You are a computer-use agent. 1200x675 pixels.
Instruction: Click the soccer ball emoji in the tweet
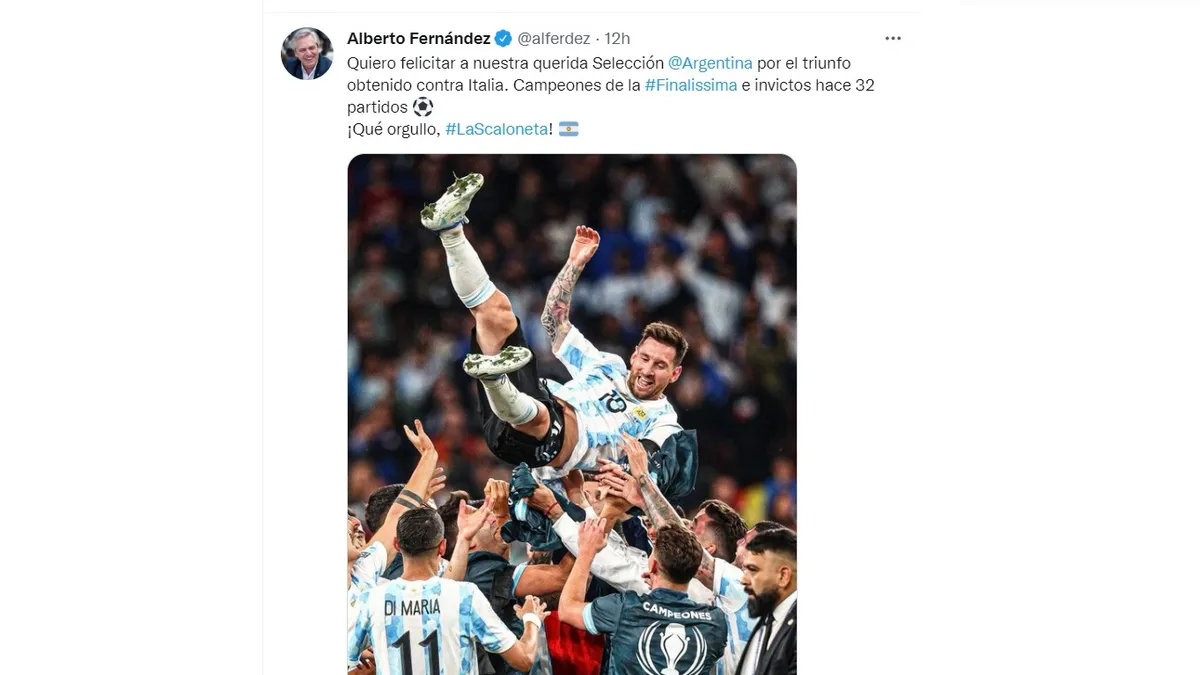tap(423, 107)
